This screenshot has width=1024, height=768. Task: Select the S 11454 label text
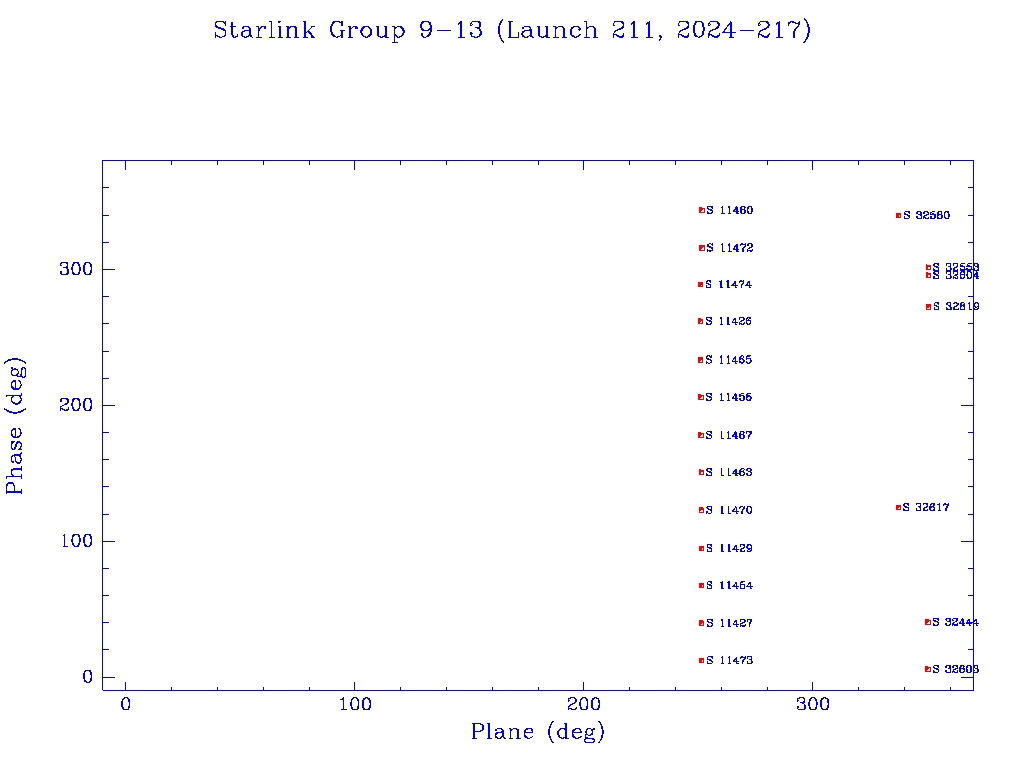pyautogui.click(x=729, y=586)
